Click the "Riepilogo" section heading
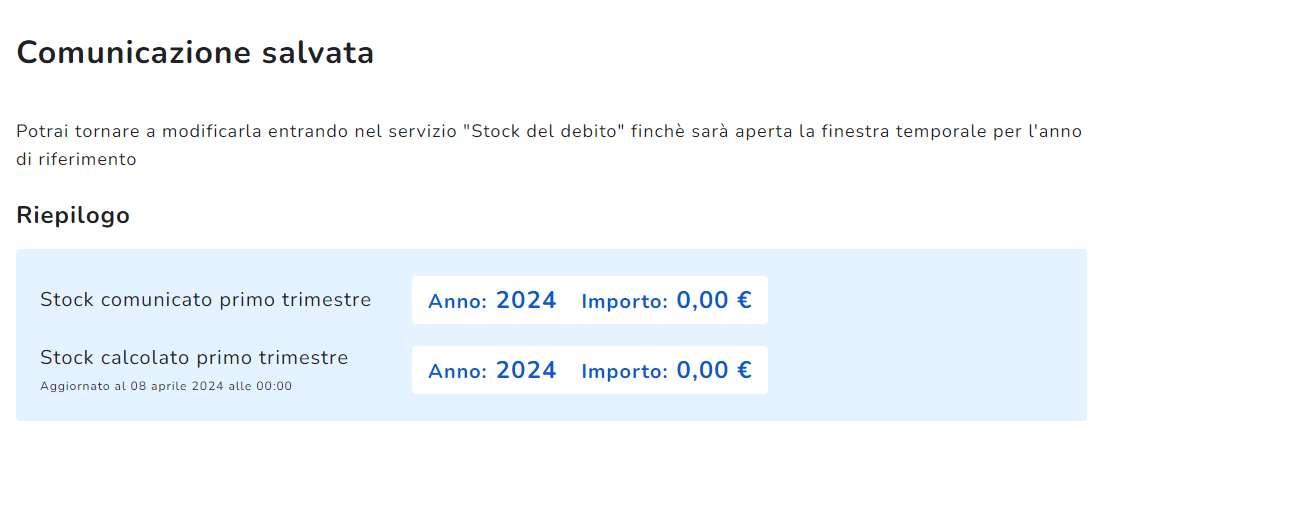Image resolution: width=1302 pixels, height=518 pixels. [73, 215]
